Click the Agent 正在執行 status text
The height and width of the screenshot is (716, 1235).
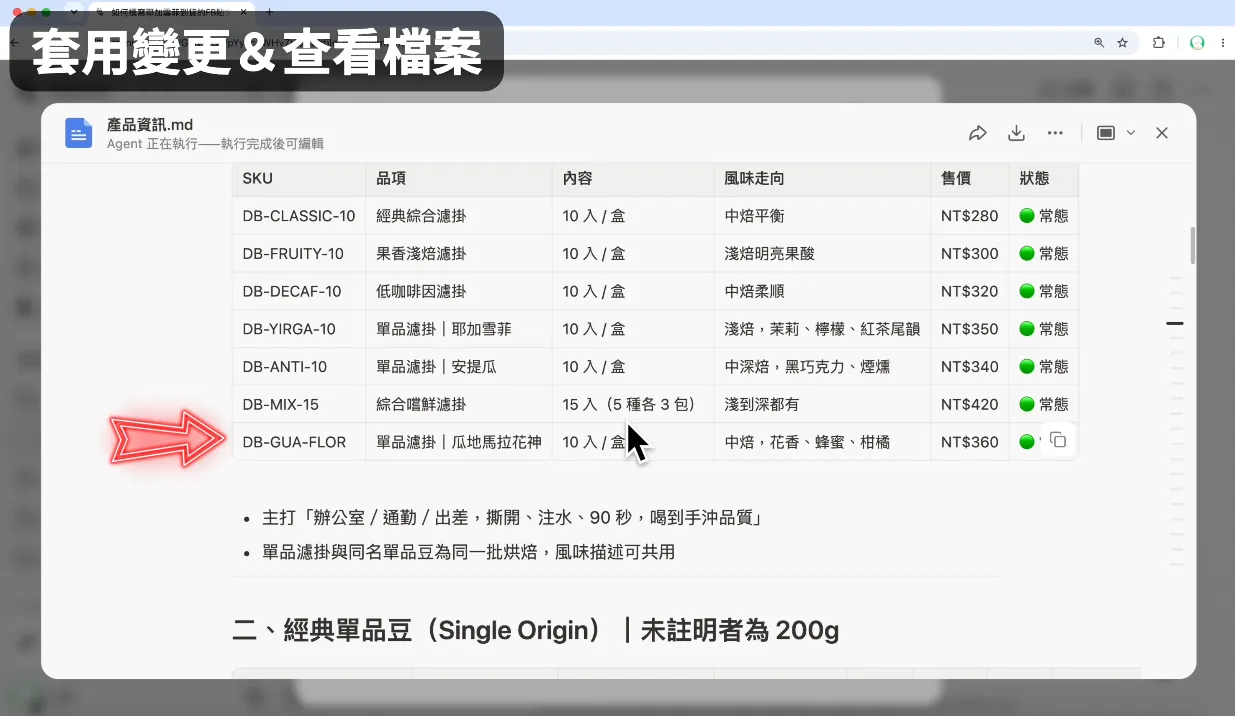tap(215, 144)
